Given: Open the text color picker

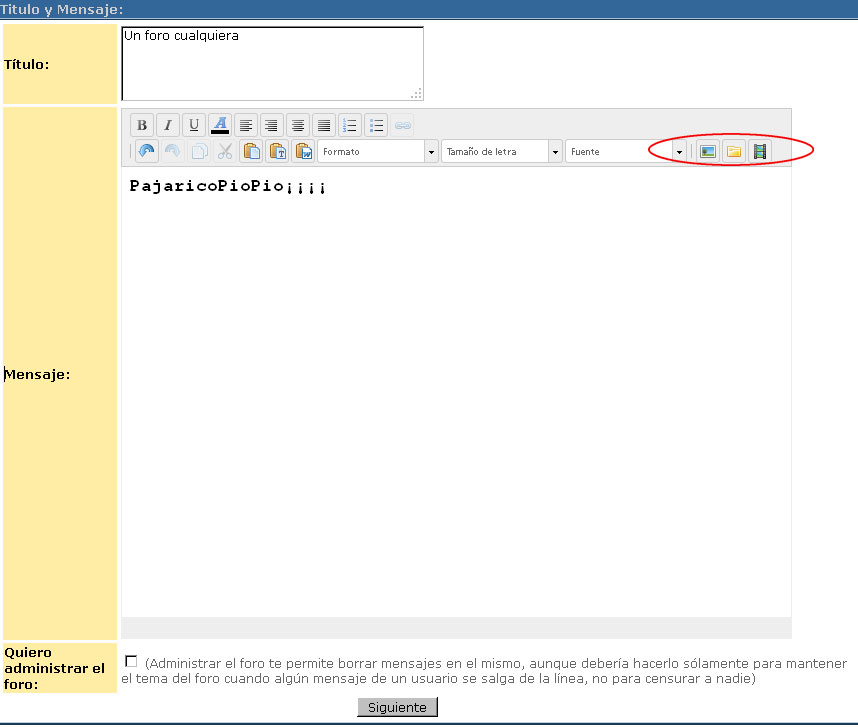Looking at the screenshot, I should tap(220, 125).
